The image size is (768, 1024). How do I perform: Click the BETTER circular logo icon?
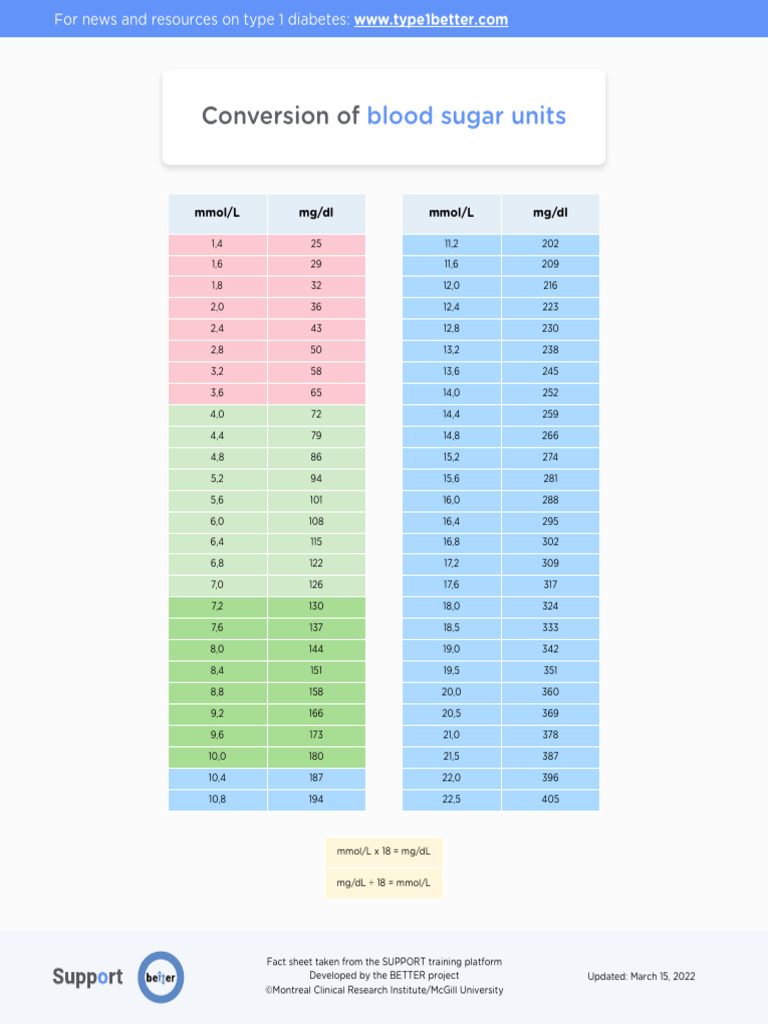pos(161,977)
